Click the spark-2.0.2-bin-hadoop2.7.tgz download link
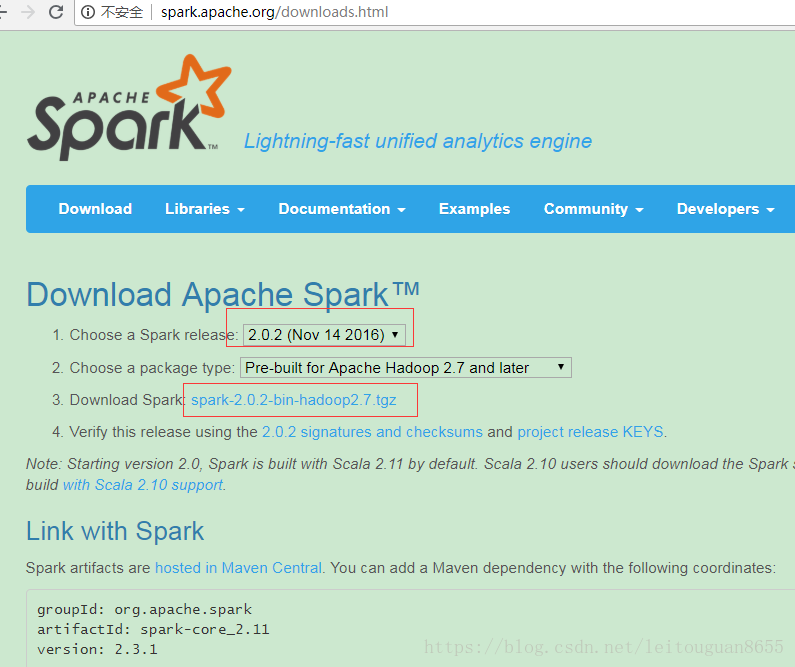Image resolution: width=795 pixels, height=667 pixels. pos(294,400)
